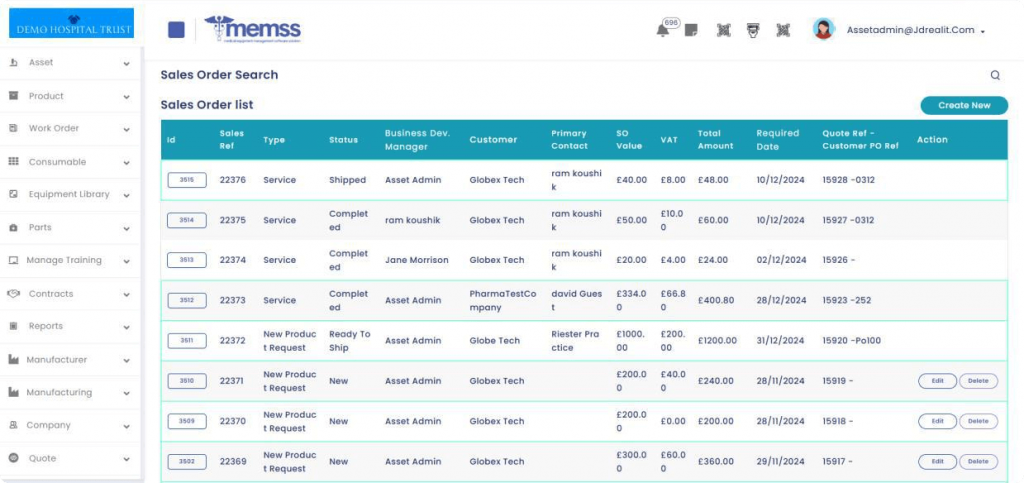Expand the Equipment Library chevron

pos(126,195)
